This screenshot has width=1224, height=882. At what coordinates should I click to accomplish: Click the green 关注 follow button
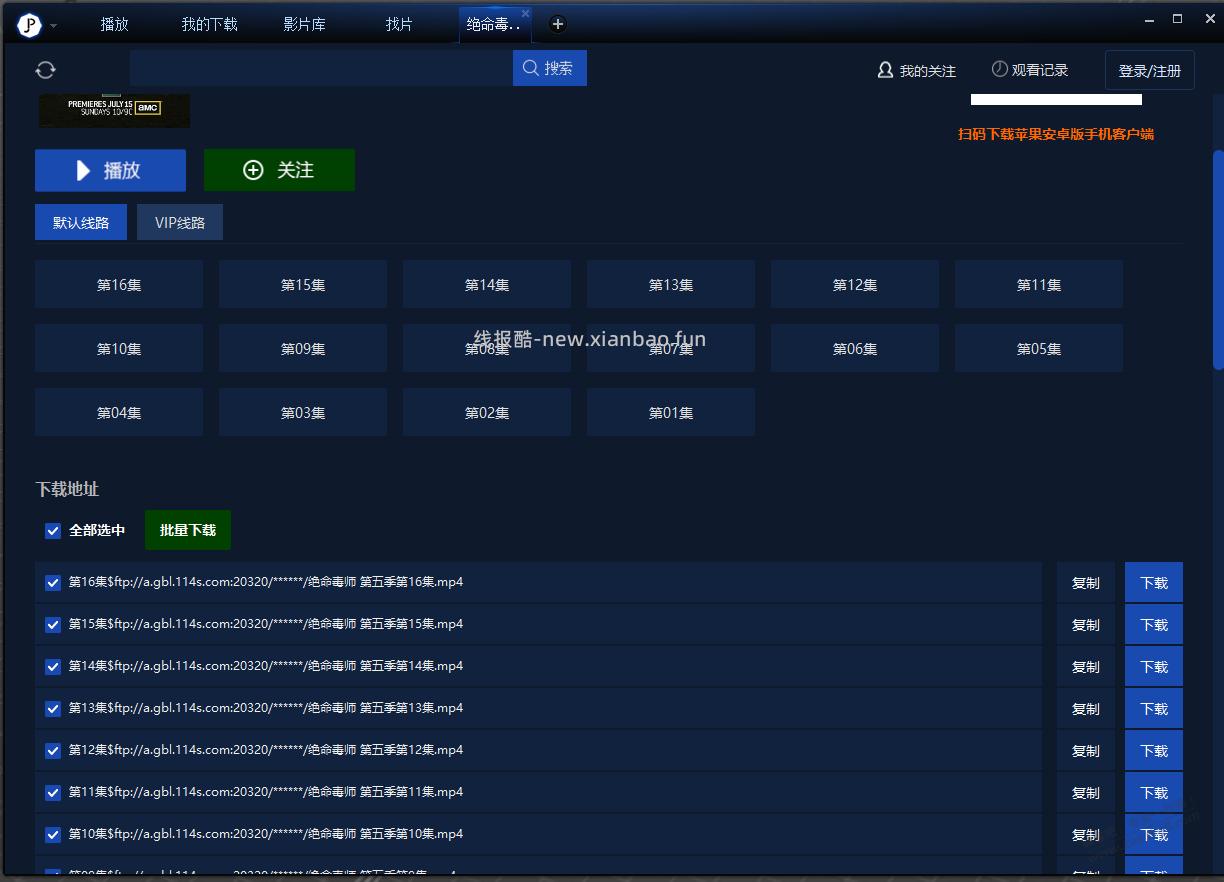click(x=279, y=170)
